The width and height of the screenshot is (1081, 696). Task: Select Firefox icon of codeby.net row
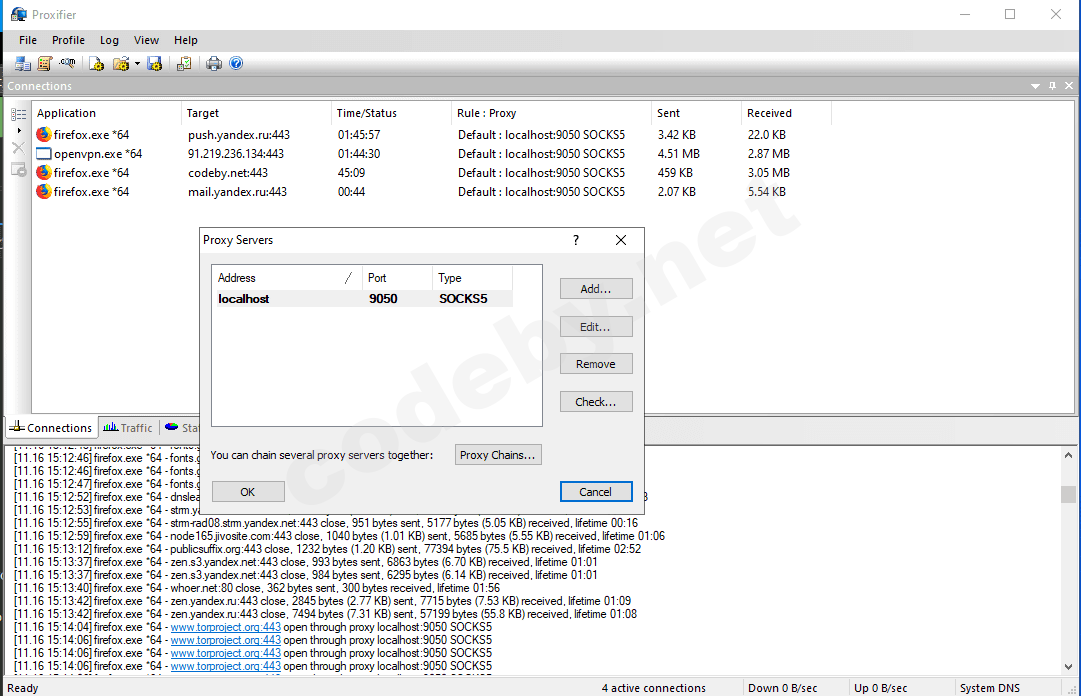pyautogui.click(x=44, y=172)
